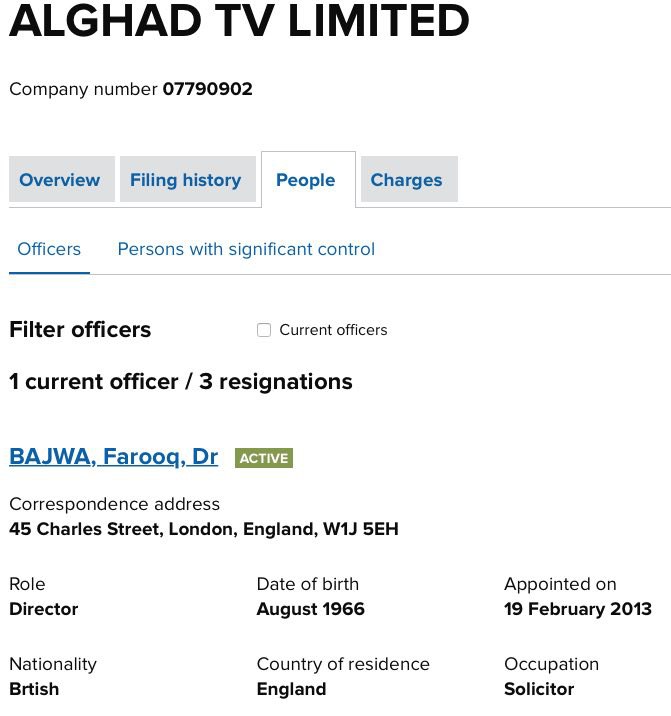Click the 45 Charles Street correspondence address
Image resolution: width=671 pixels, height=716 pixels.
click(x=203, y=529)
